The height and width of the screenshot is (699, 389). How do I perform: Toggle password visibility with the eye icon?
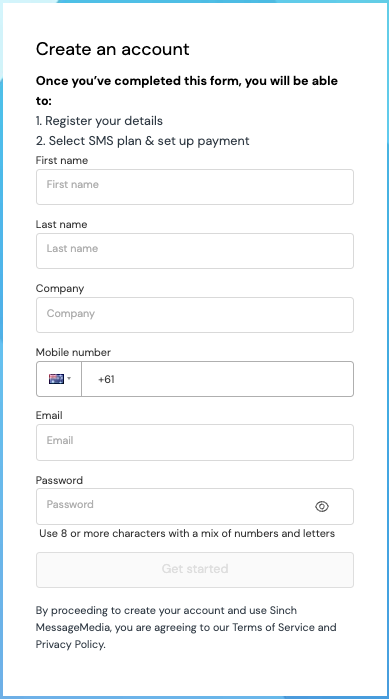(x=322, y=506)
